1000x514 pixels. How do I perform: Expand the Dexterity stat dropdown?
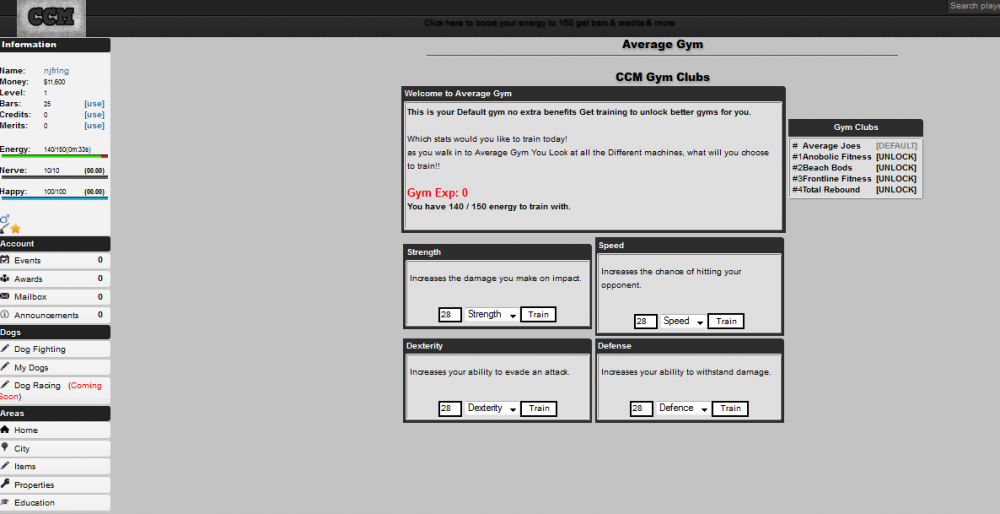point(491,409)
